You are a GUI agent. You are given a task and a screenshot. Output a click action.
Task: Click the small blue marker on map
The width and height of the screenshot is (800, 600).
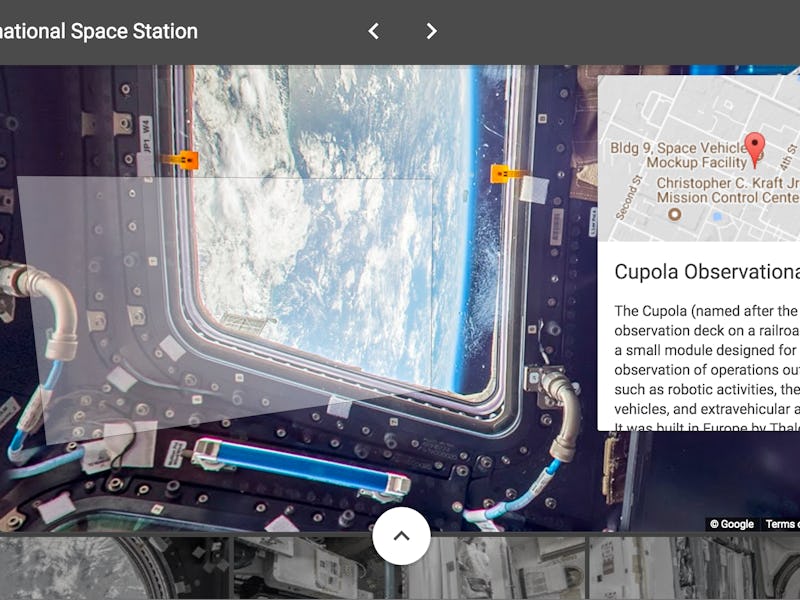(x=716, y=216)
